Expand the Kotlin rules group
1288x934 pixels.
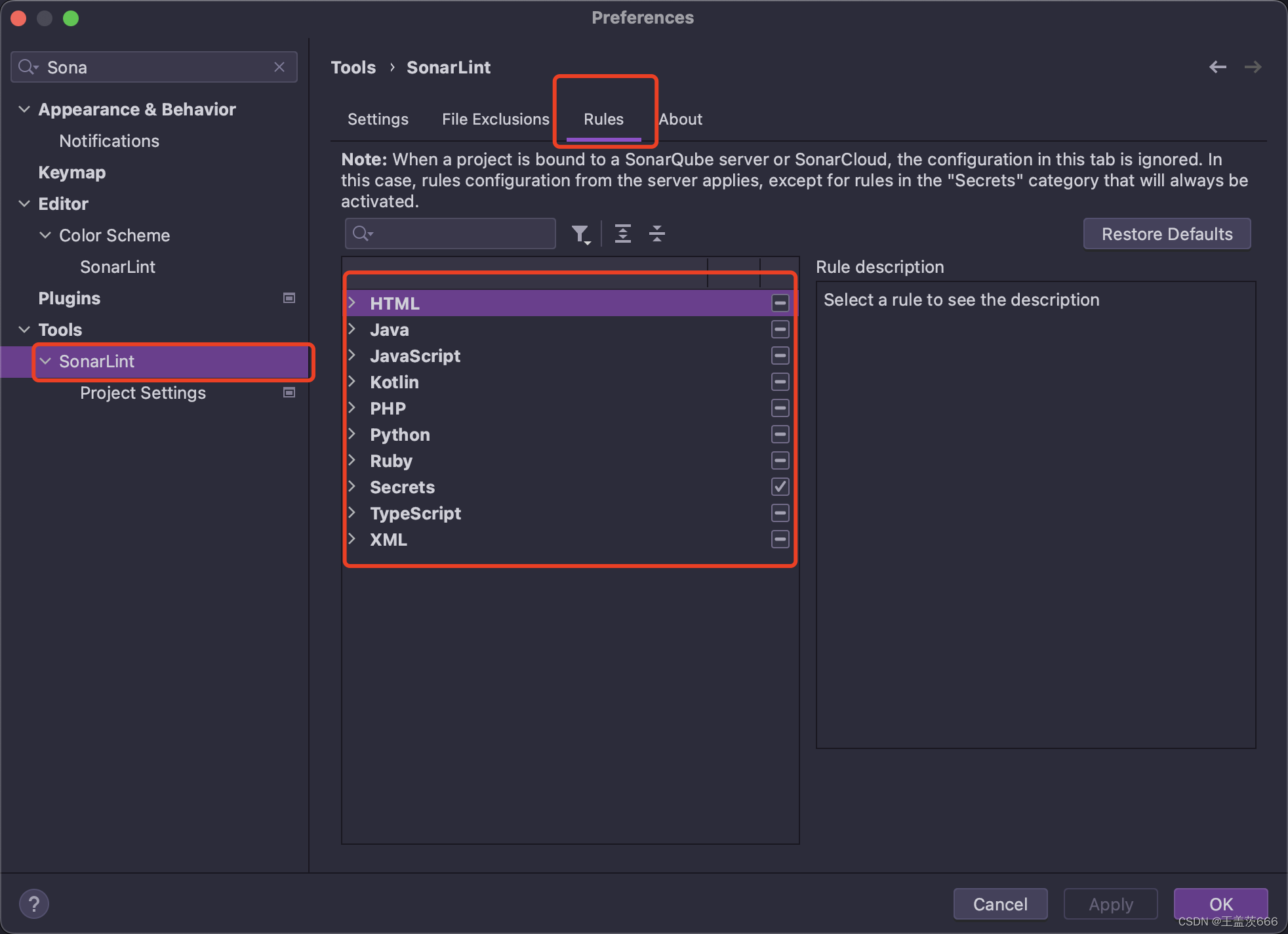(x=352, y=381)
